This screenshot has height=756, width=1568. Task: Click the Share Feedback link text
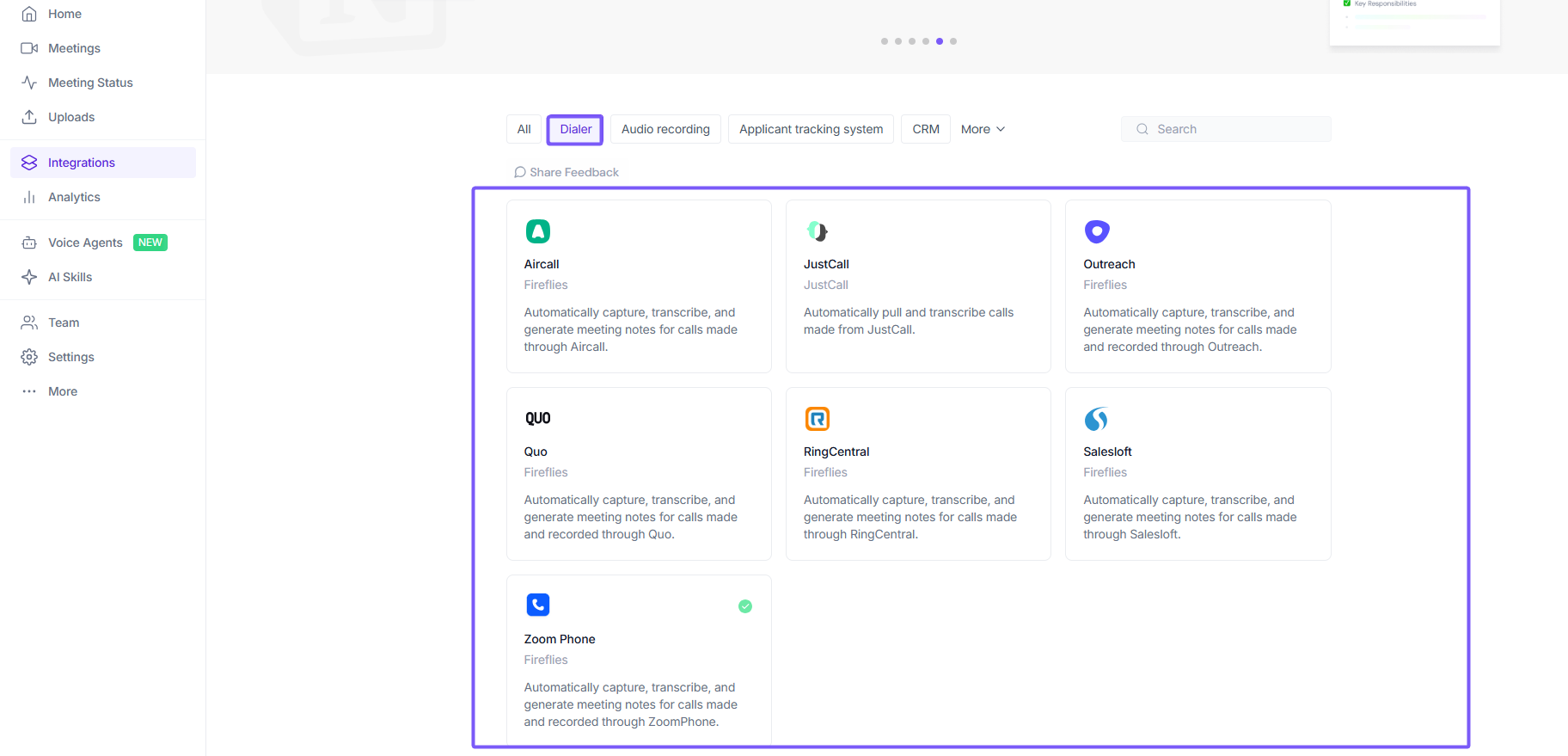click(574, 172)
